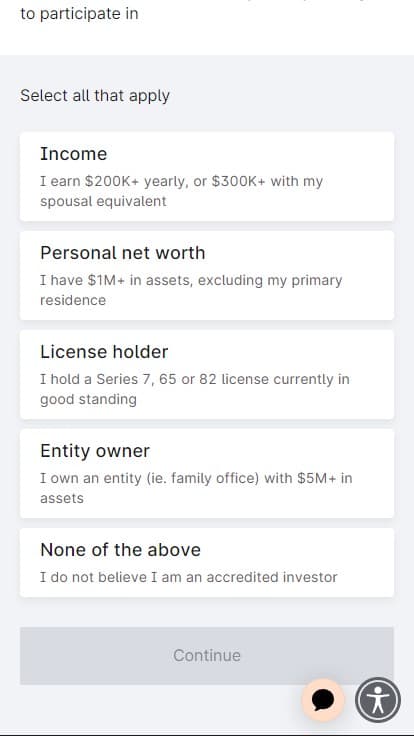Screen dimensions: 414x736
Task: Select the Income option card
Action: (207, 176)
